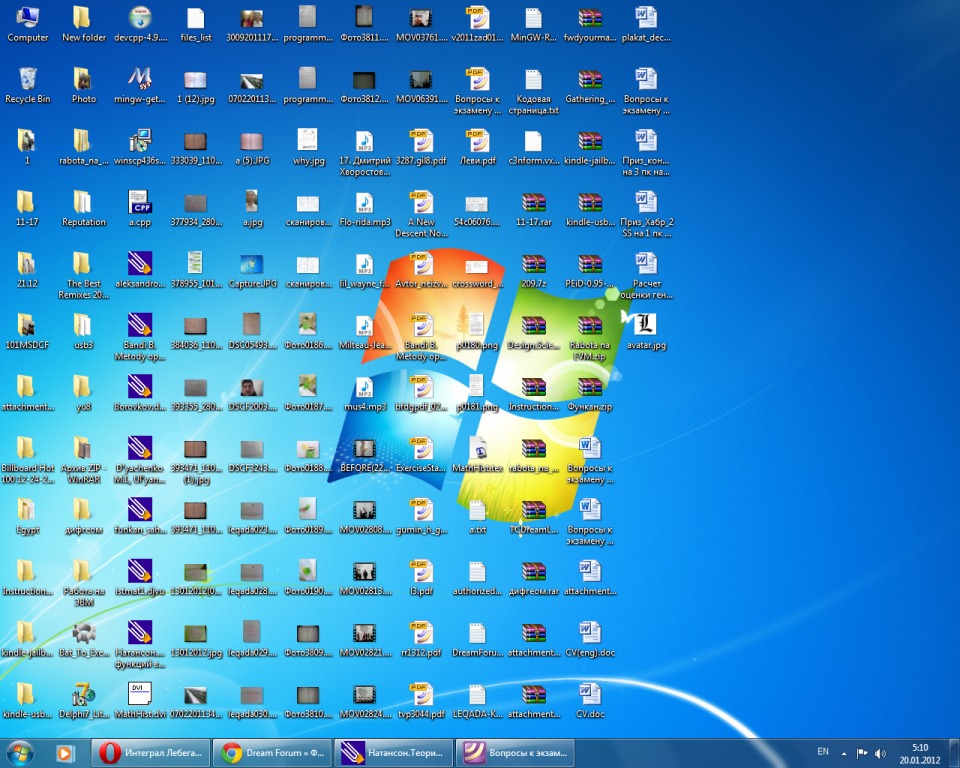The width and height of the screenshot is (960, 768).
Task: Click the avatar.jpg image icon
Action: pos(647,332)
